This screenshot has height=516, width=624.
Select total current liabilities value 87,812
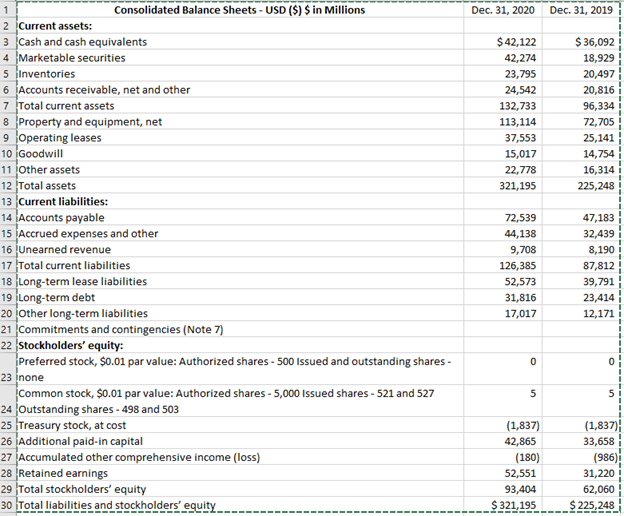(581, 265)
